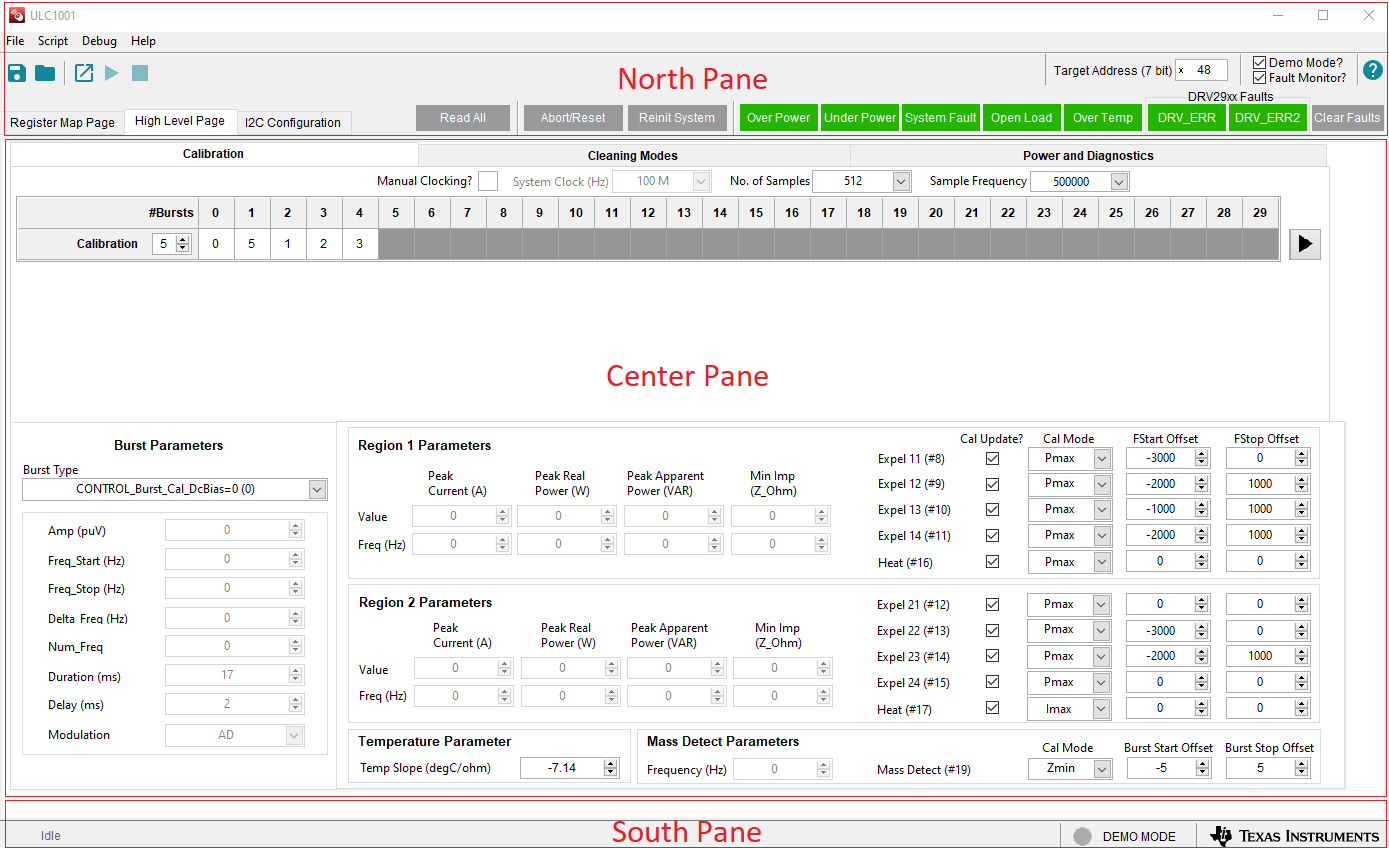
Task: Click the Over Power fault indicator
Action: pyautogui.click(x=778, y=118)
